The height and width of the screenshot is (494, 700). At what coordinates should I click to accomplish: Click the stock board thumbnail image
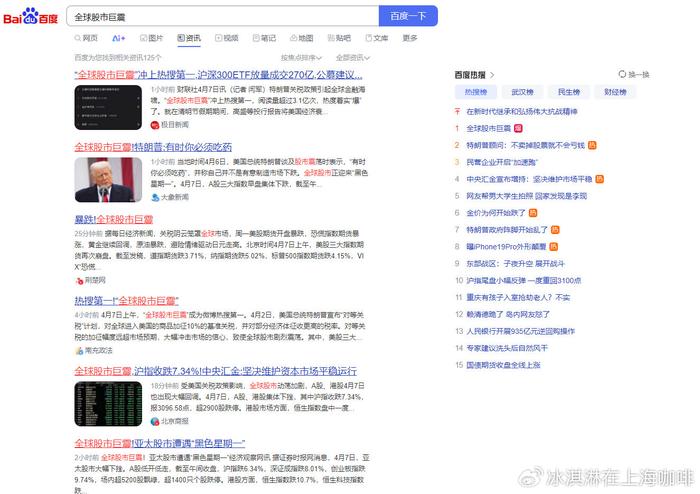pos(108,404)
